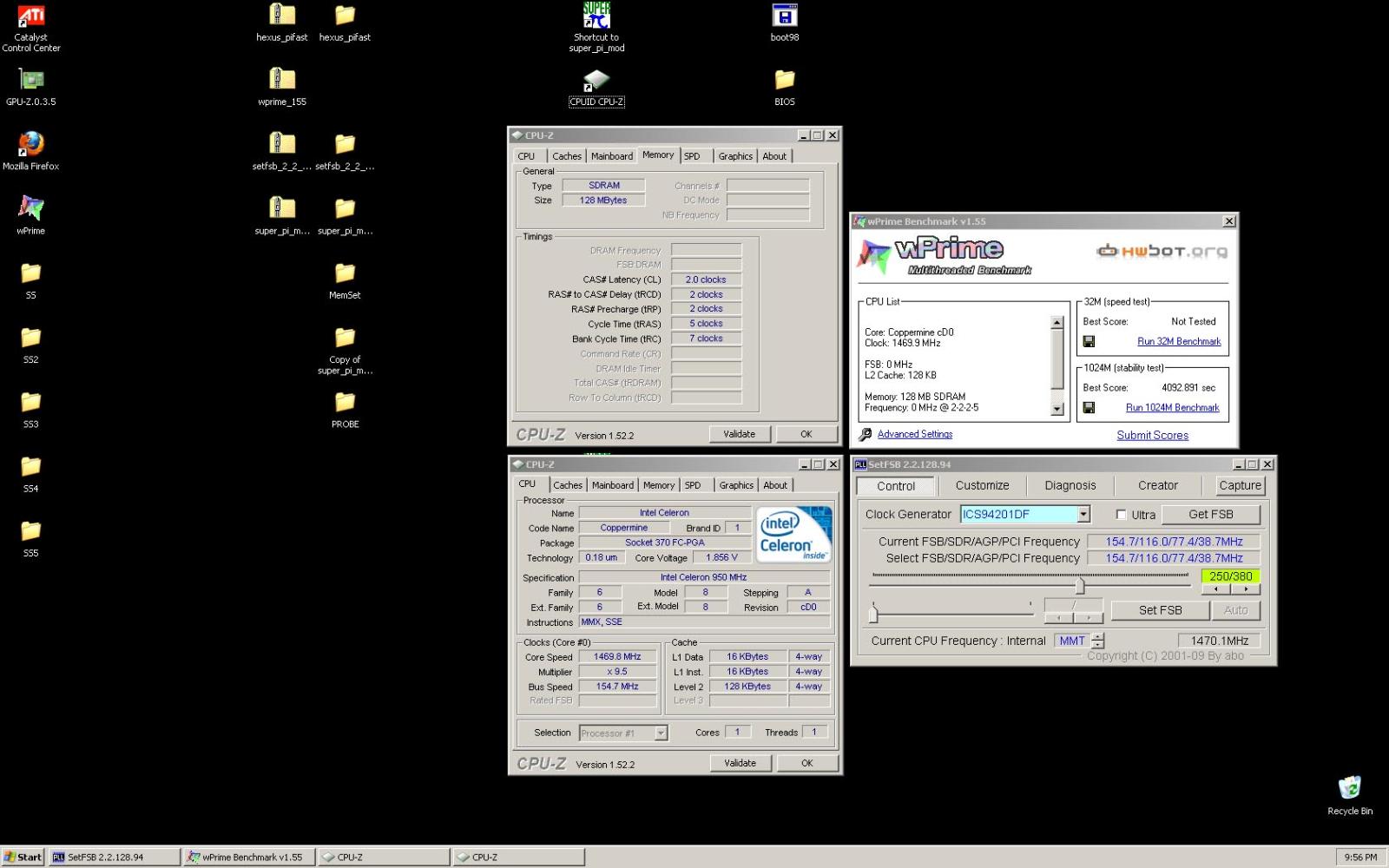Open Mainboard tab in lower CPU-Z window
This screenshot has width=1389, height=868.
coord(613,485)
